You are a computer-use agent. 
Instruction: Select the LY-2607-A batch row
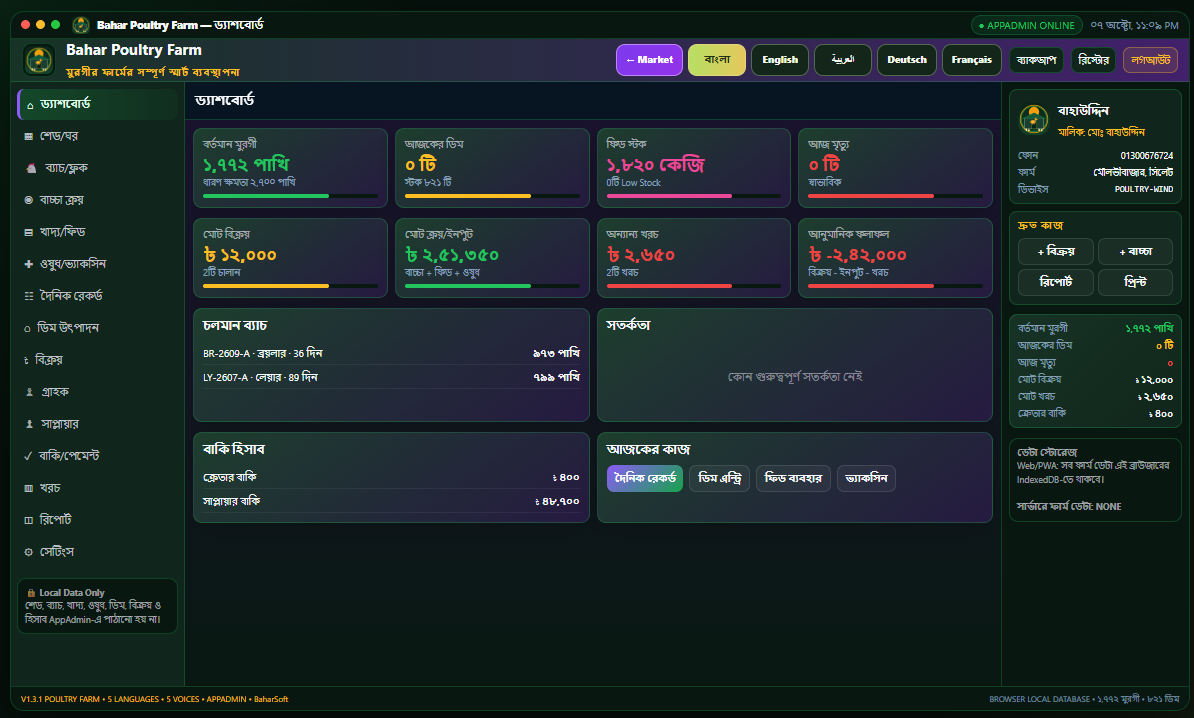391,377
